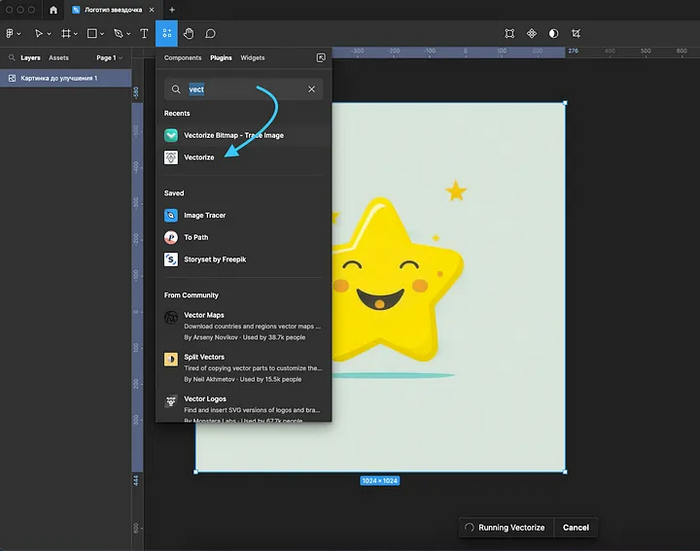This screenshot has height=551, width=700.
Task: Activate the Comment tool
Action: [210, 33]
